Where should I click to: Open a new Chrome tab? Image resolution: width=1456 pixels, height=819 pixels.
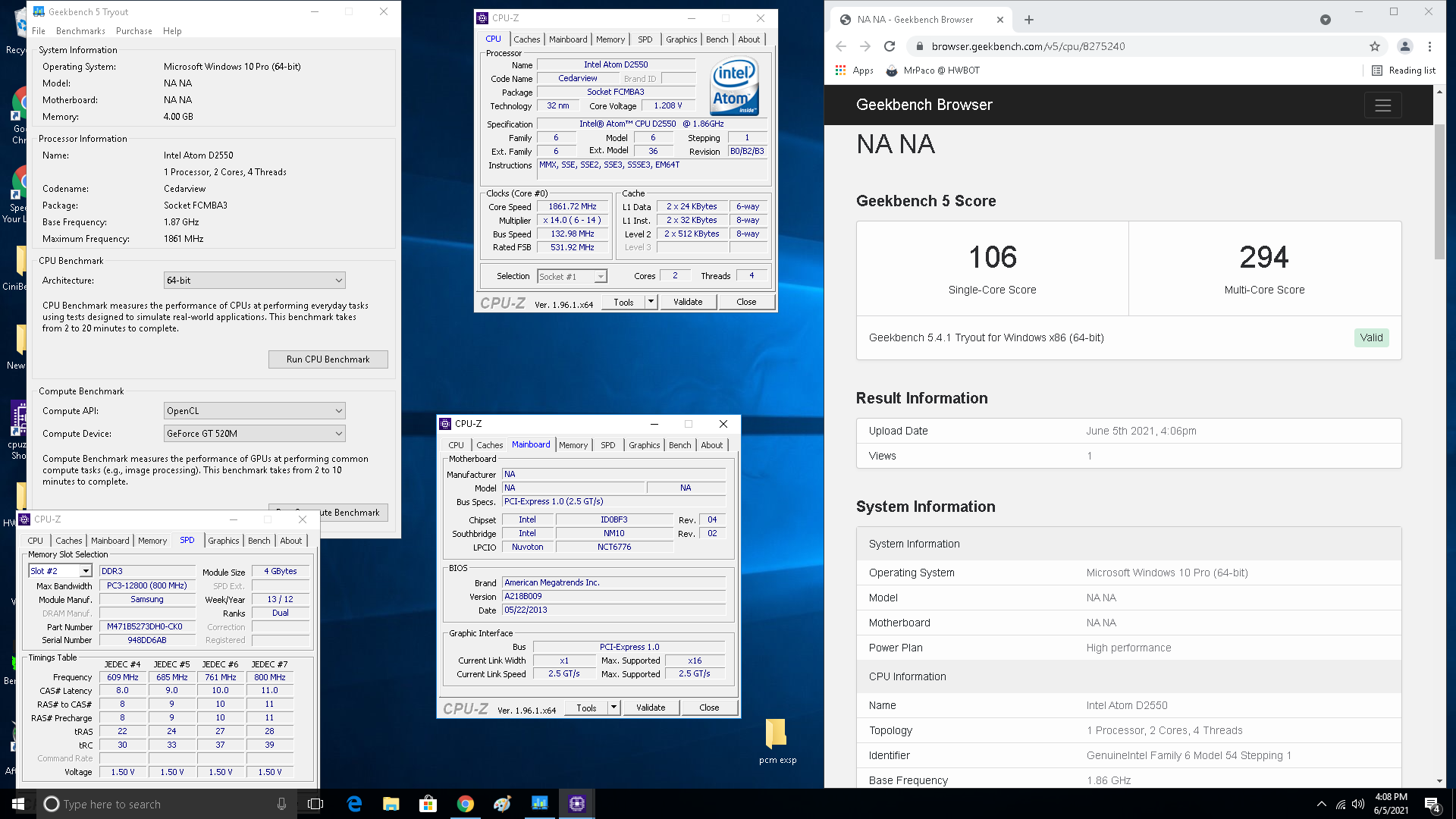1029,20
